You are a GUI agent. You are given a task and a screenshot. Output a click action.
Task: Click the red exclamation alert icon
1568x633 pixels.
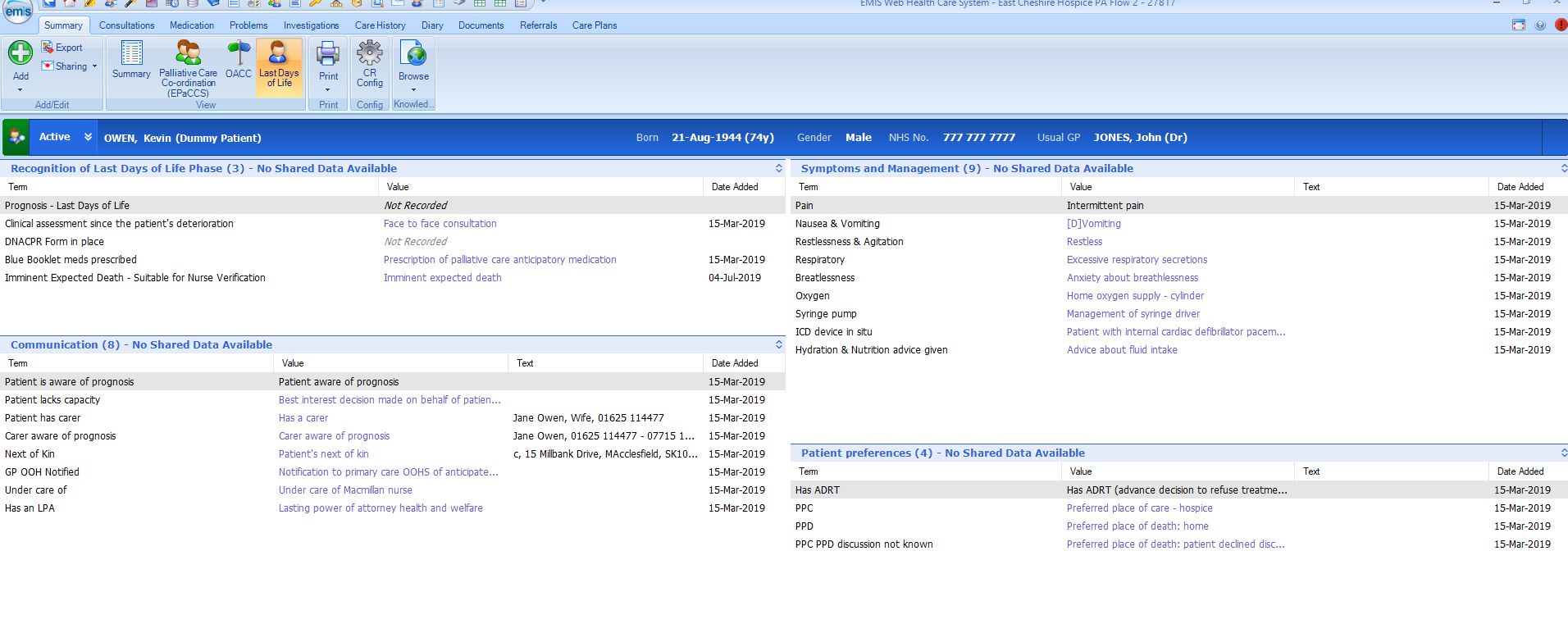(x=1561, y=25)
